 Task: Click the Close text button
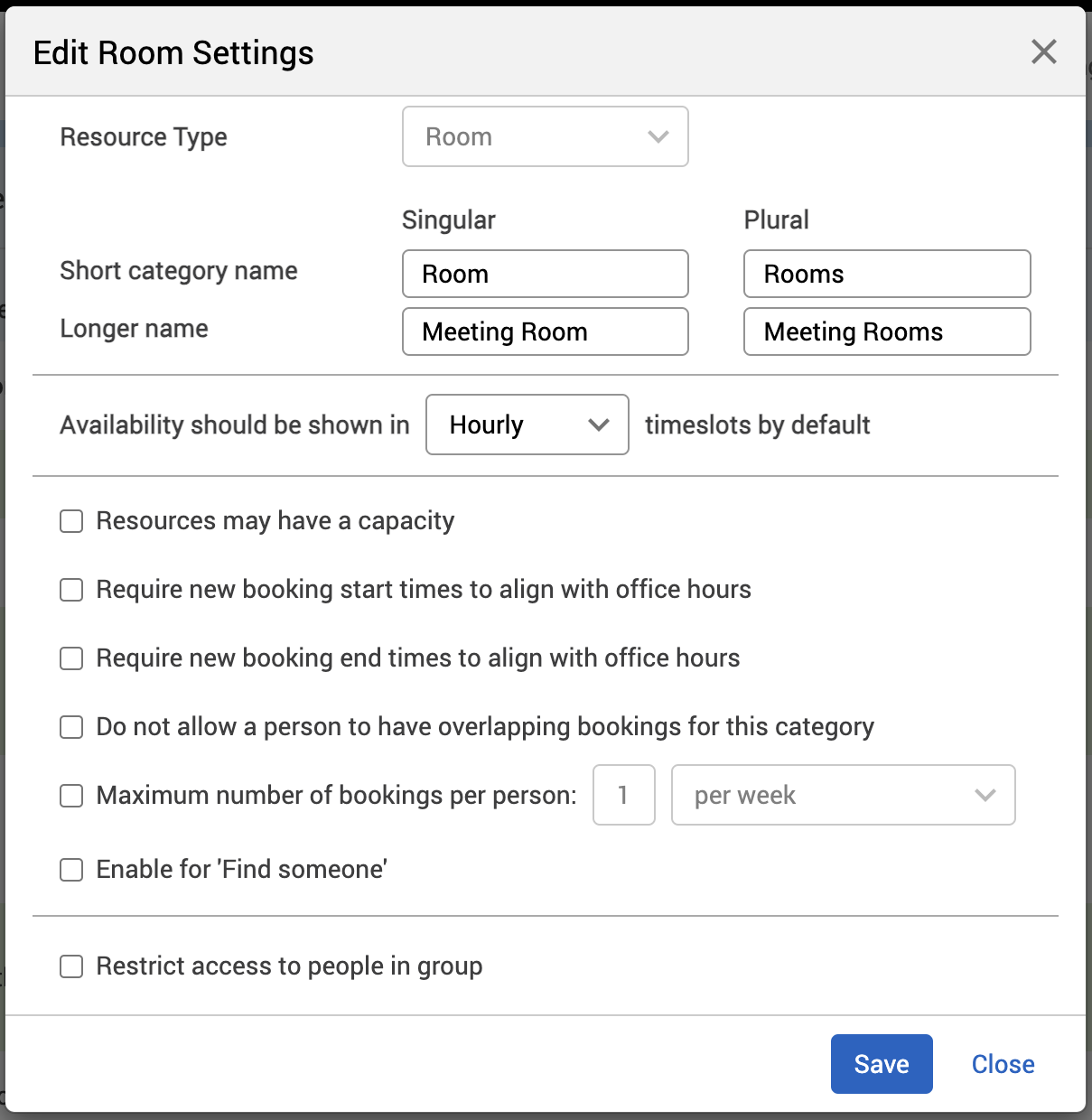coord(1003,1064)
